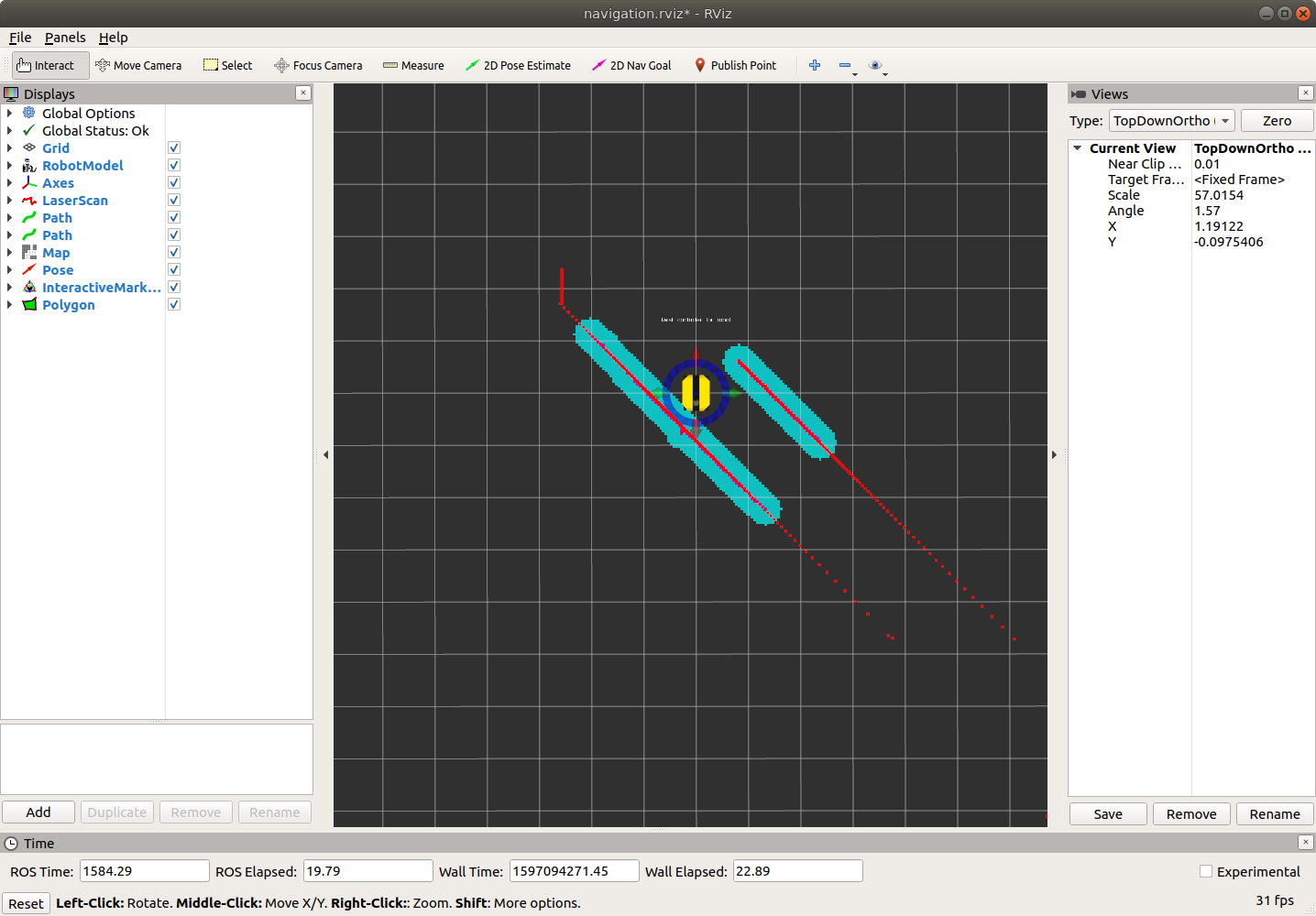The height and width of the screenshot is (916, 1316).
Task: Select the Move Camera tool
Action: [138, 66]
